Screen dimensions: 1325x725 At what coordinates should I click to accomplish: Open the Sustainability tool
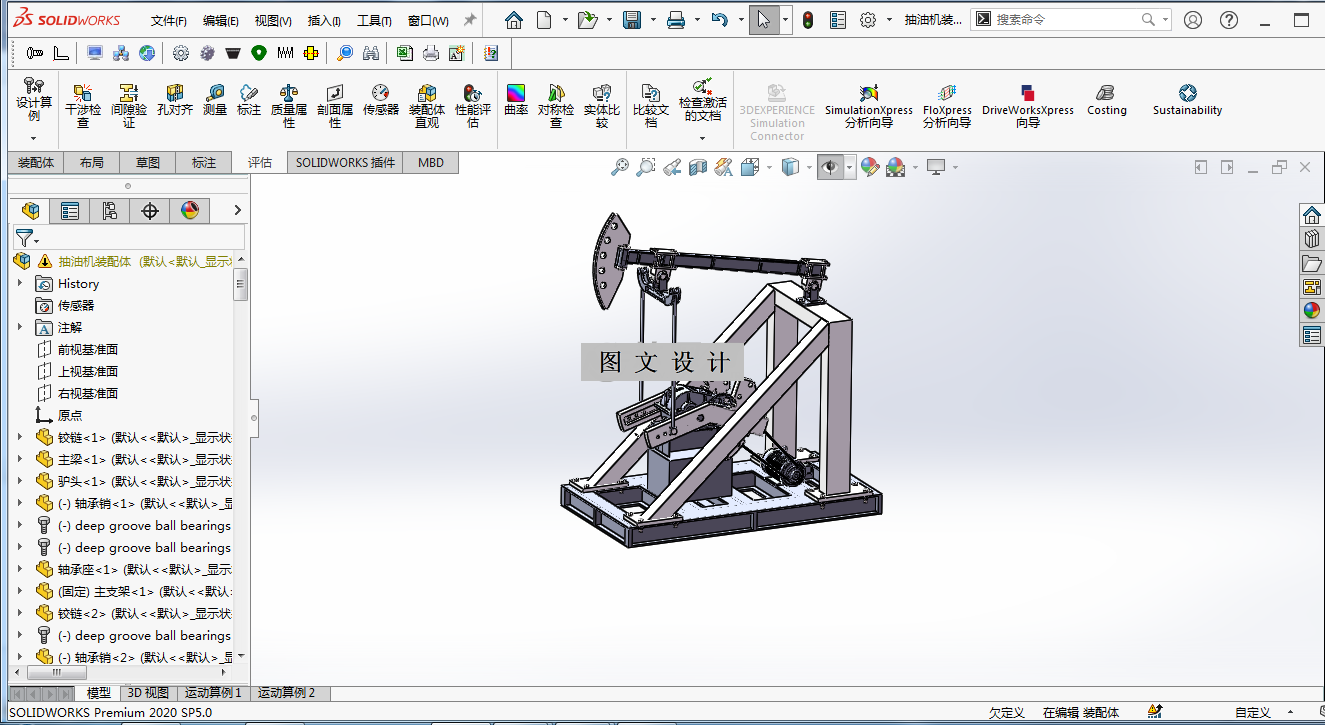pos(1188,100)
